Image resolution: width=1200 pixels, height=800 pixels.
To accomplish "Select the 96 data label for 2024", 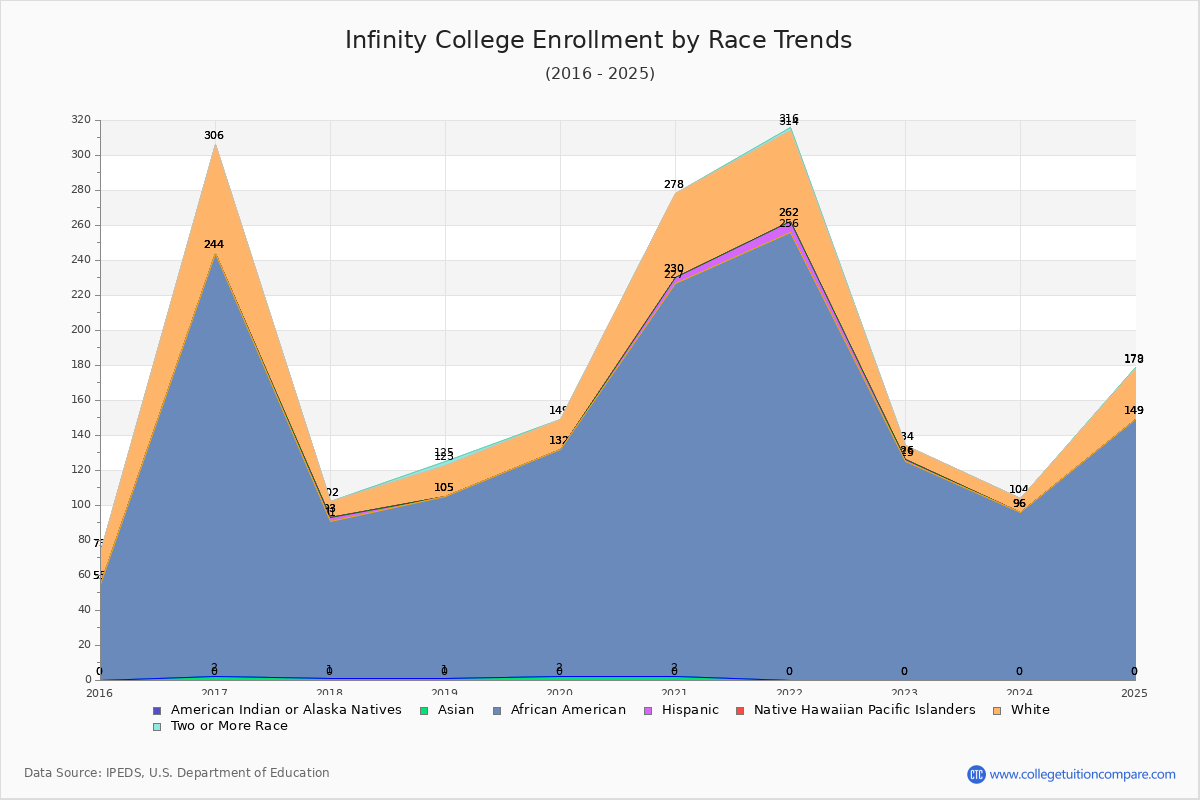I will (x=1019, y=504).
